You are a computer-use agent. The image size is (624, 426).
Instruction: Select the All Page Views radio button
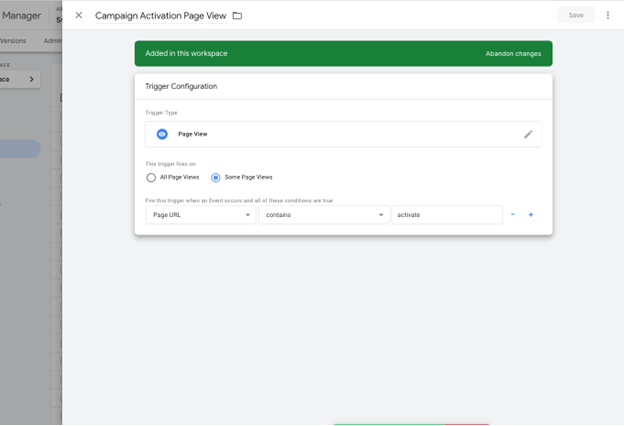151,177
